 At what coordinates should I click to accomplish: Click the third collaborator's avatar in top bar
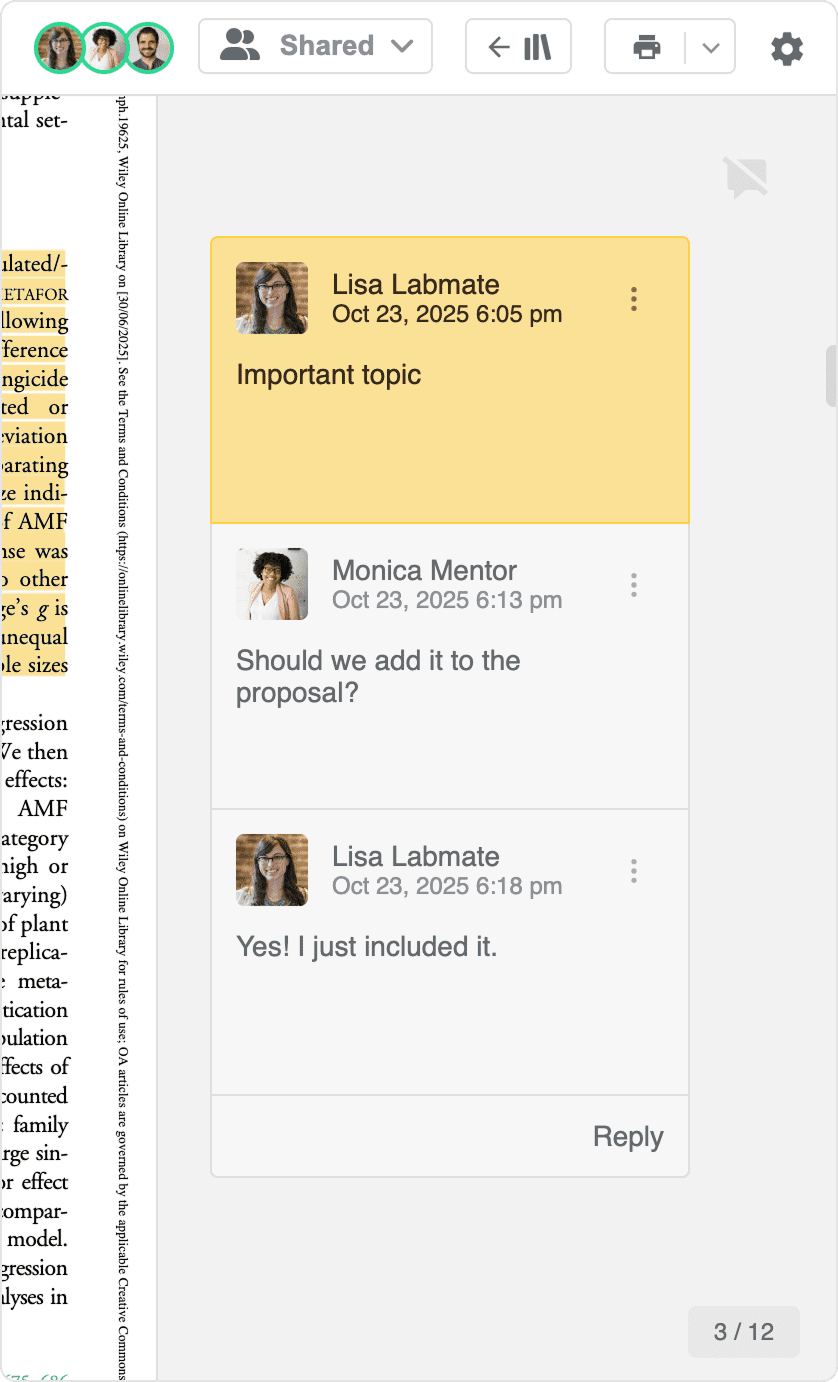pyautogui.click(x=149, y=47)
